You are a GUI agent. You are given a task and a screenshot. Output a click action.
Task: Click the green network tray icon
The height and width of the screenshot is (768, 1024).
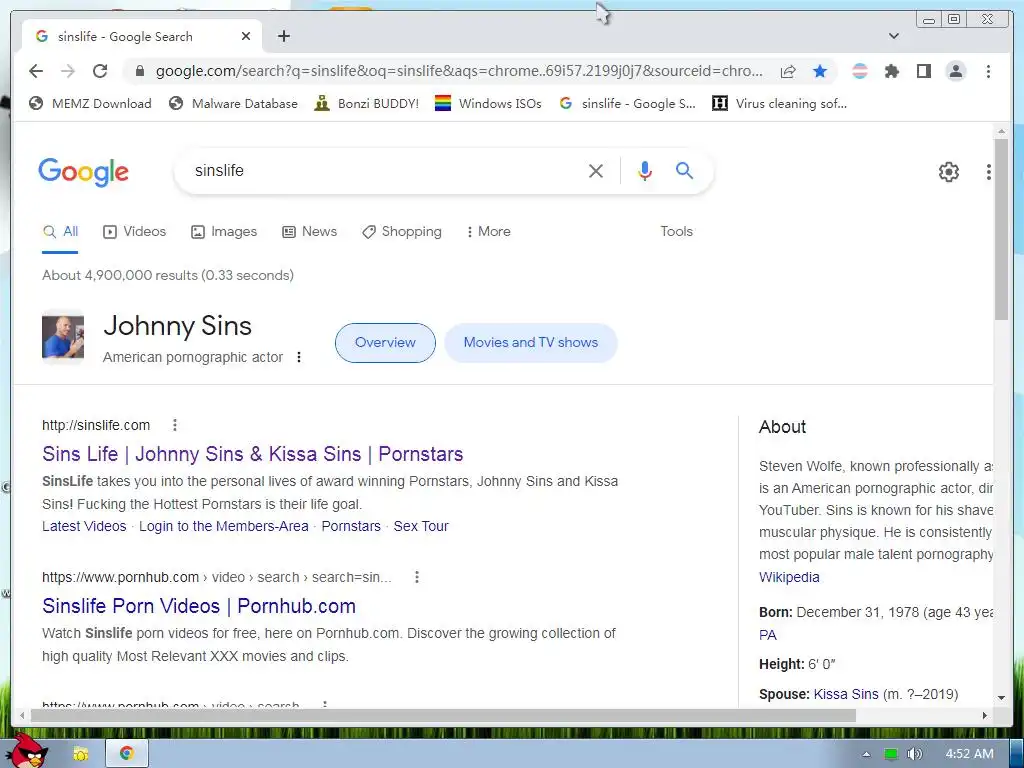pyautogui.click(x=891, y=754)
